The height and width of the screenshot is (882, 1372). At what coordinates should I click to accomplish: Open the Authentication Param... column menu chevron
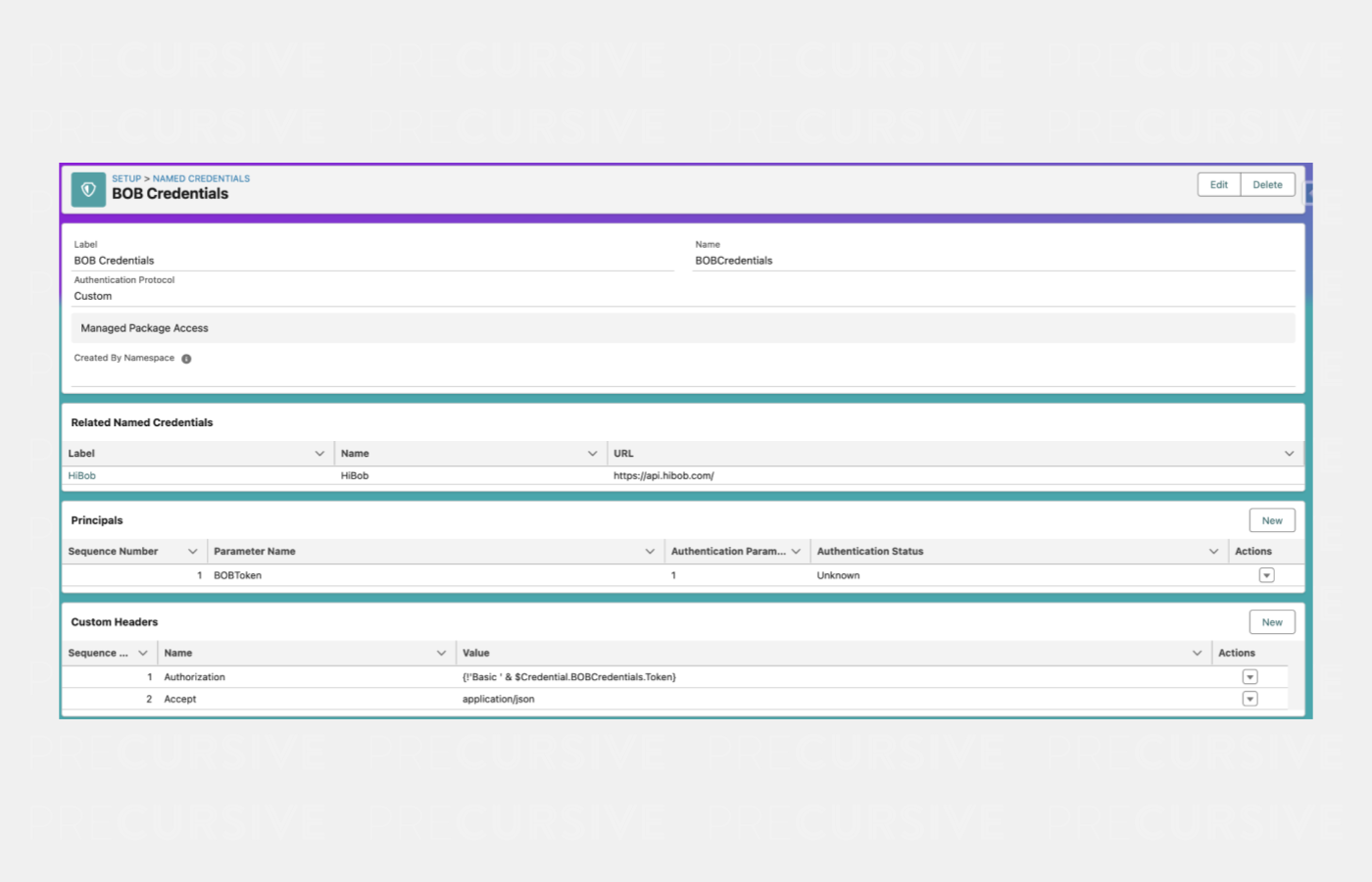tap(796, 552)
